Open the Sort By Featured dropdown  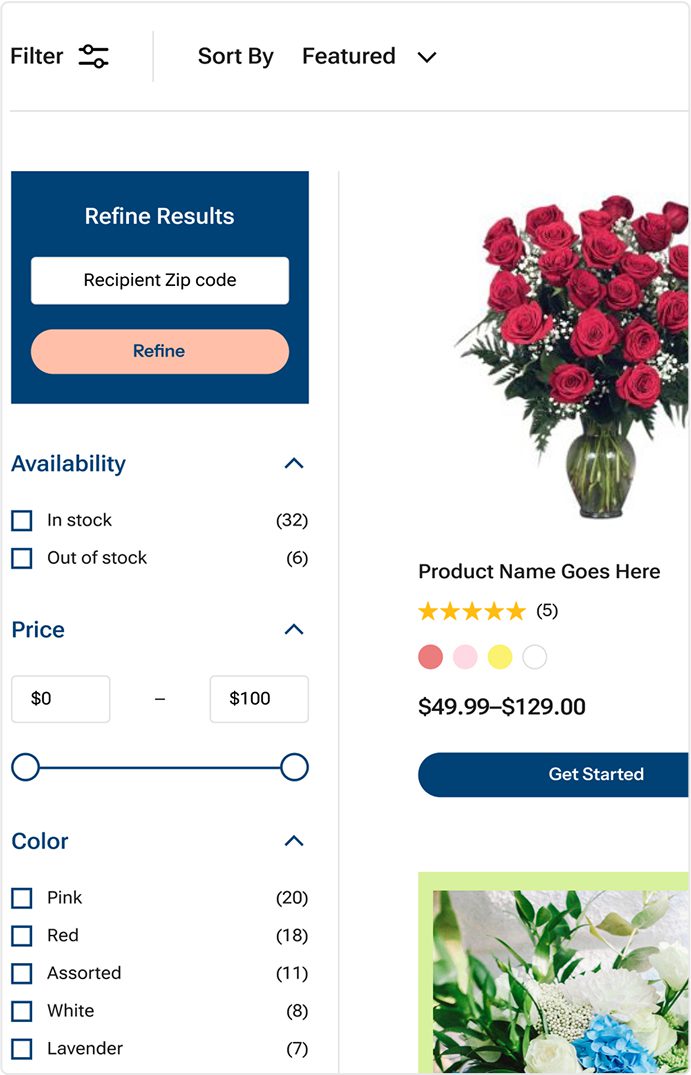[368, 57]
